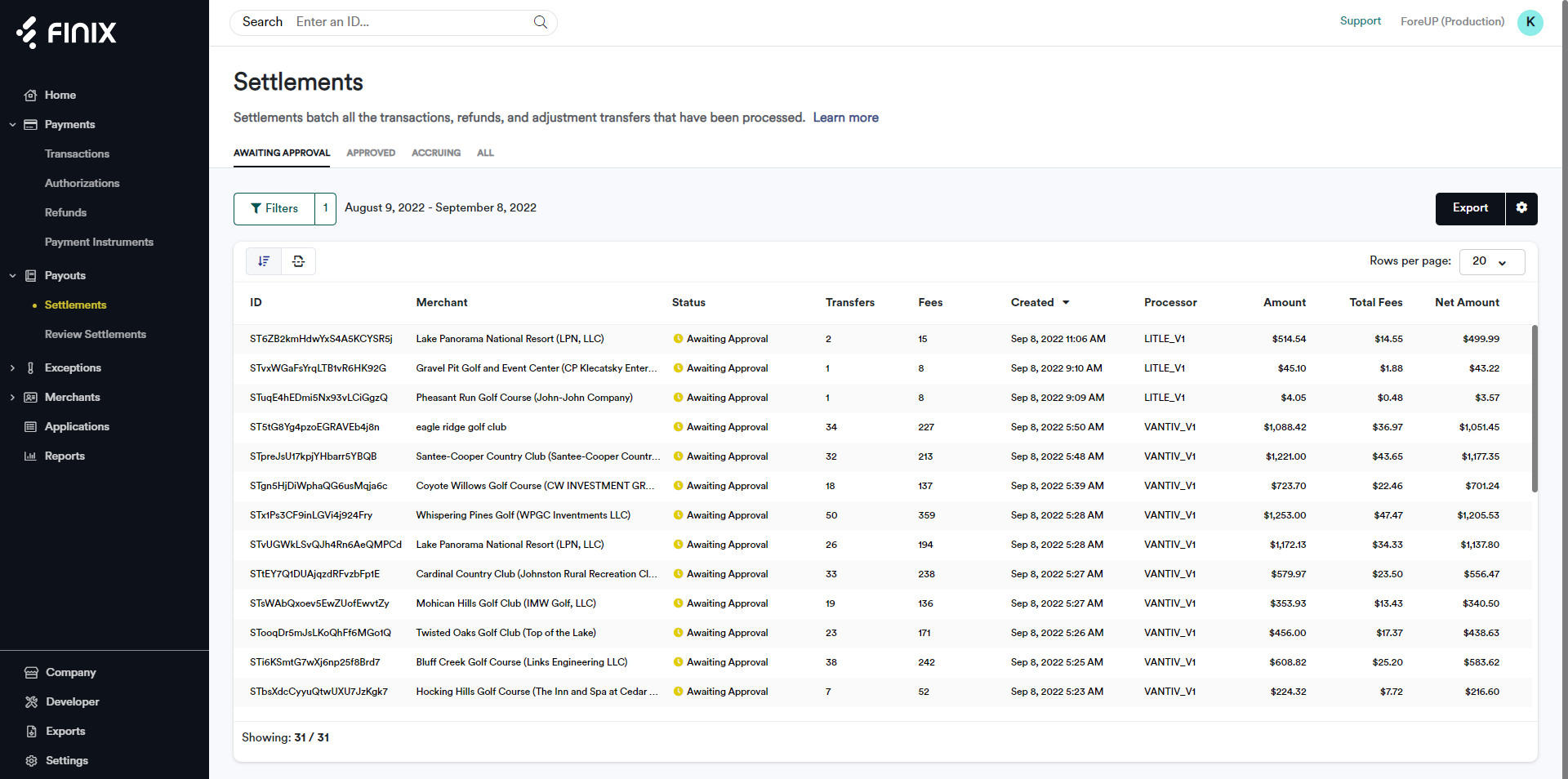Image resolution: width=1568 pixels, height=779 pixels.
Task: Switch to Accruing tab
Action: 436,154
